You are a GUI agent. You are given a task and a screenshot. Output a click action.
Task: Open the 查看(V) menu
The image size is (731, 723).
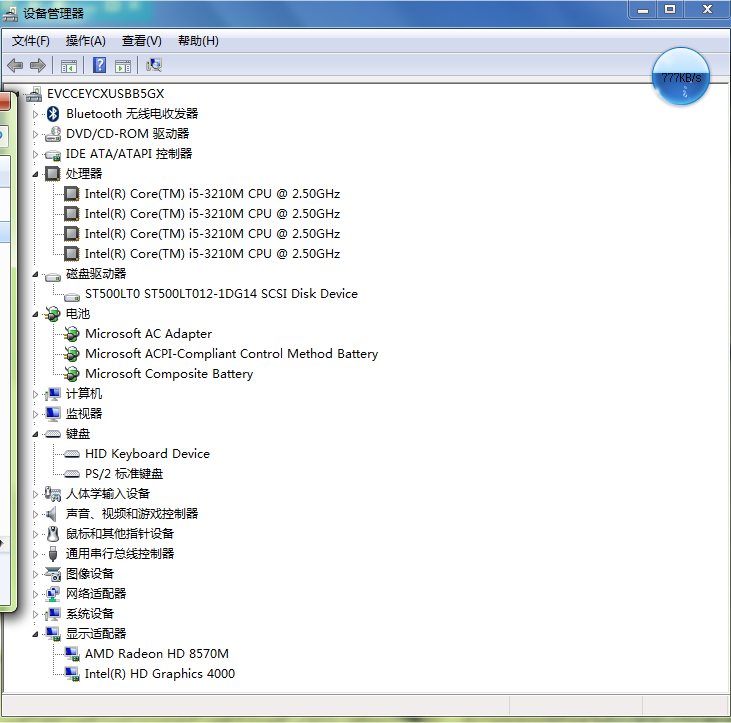tap(141, 41)
